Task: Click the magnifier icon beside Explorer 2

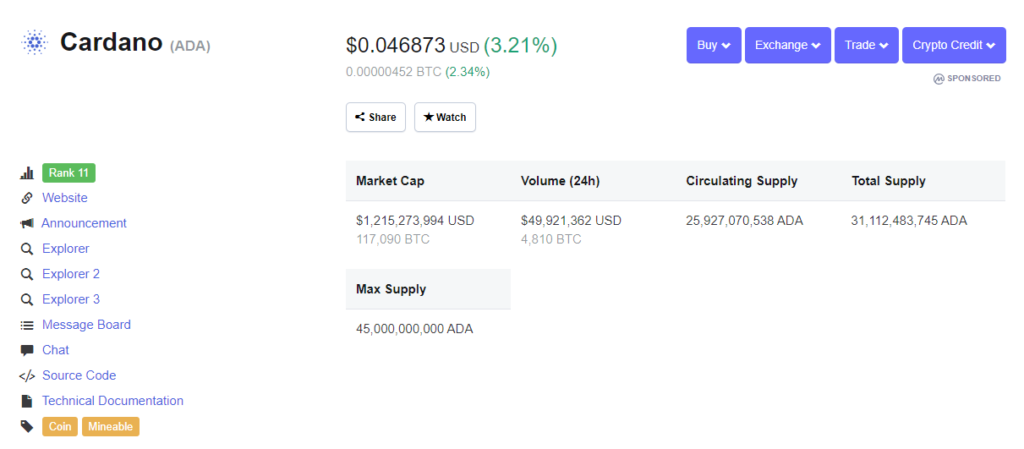Action: tap(27, 274)
